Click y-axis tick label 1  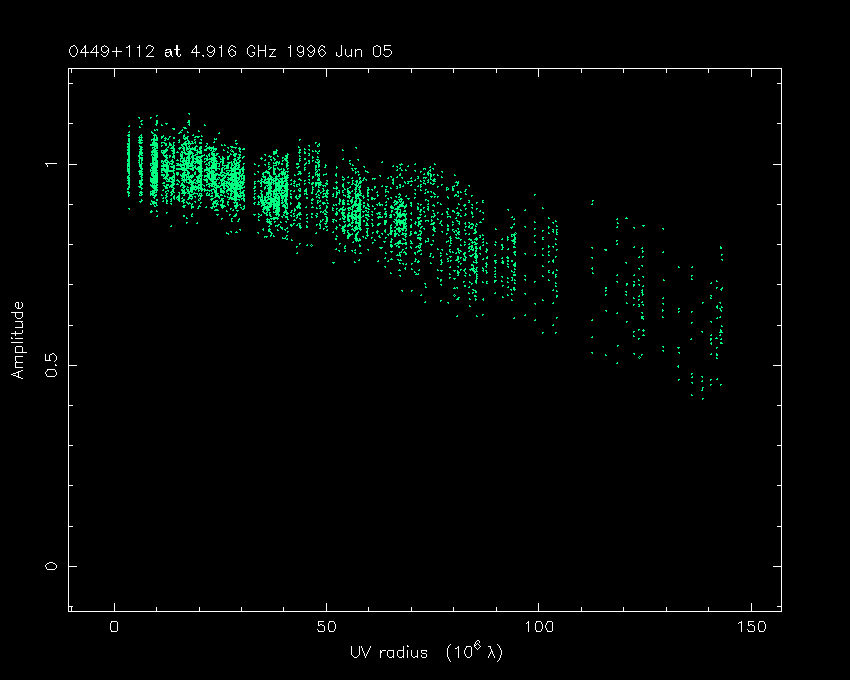[x=52, y=164]
